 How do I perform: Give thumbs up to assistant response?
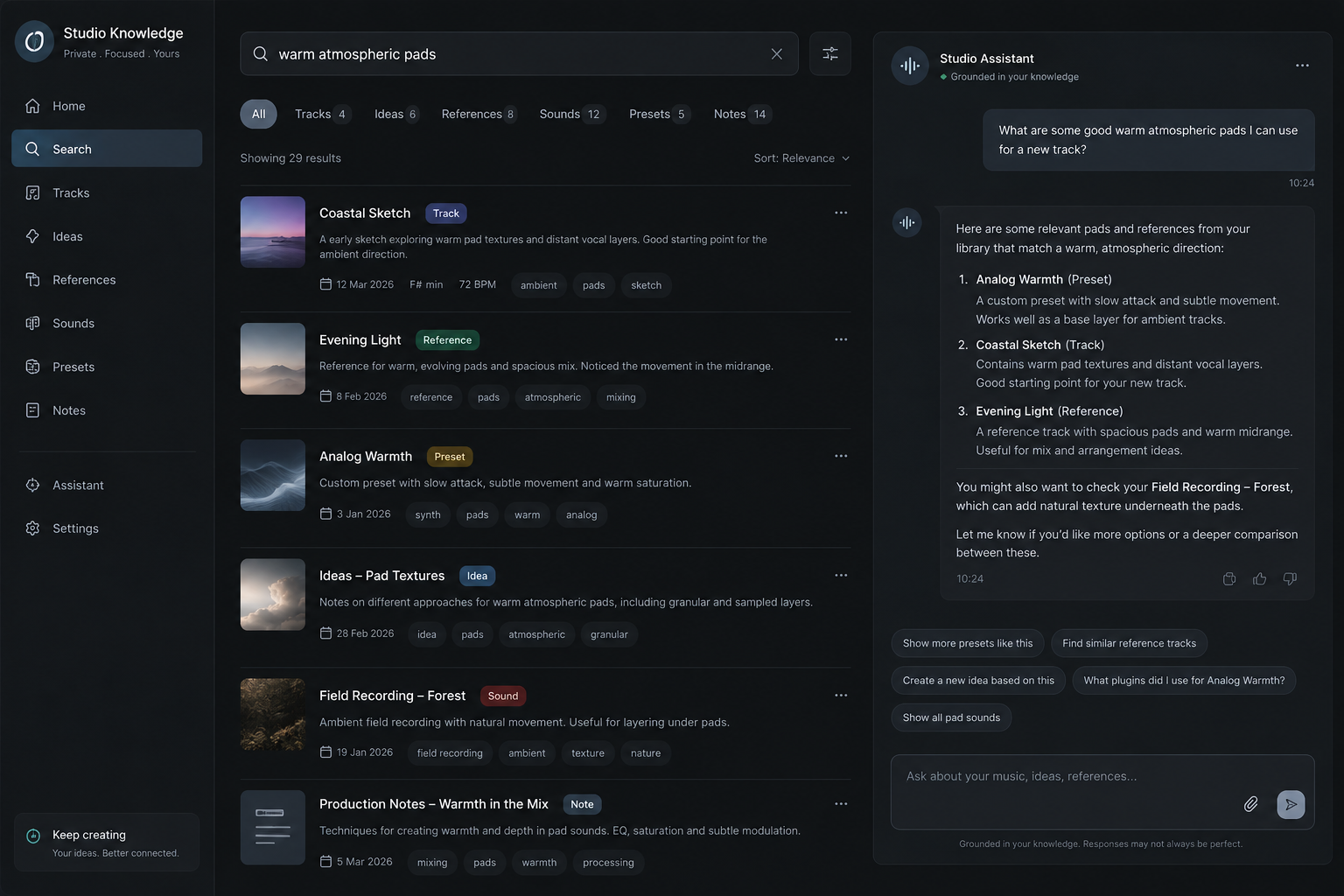pyautogui.click(x=1260, y=578)
